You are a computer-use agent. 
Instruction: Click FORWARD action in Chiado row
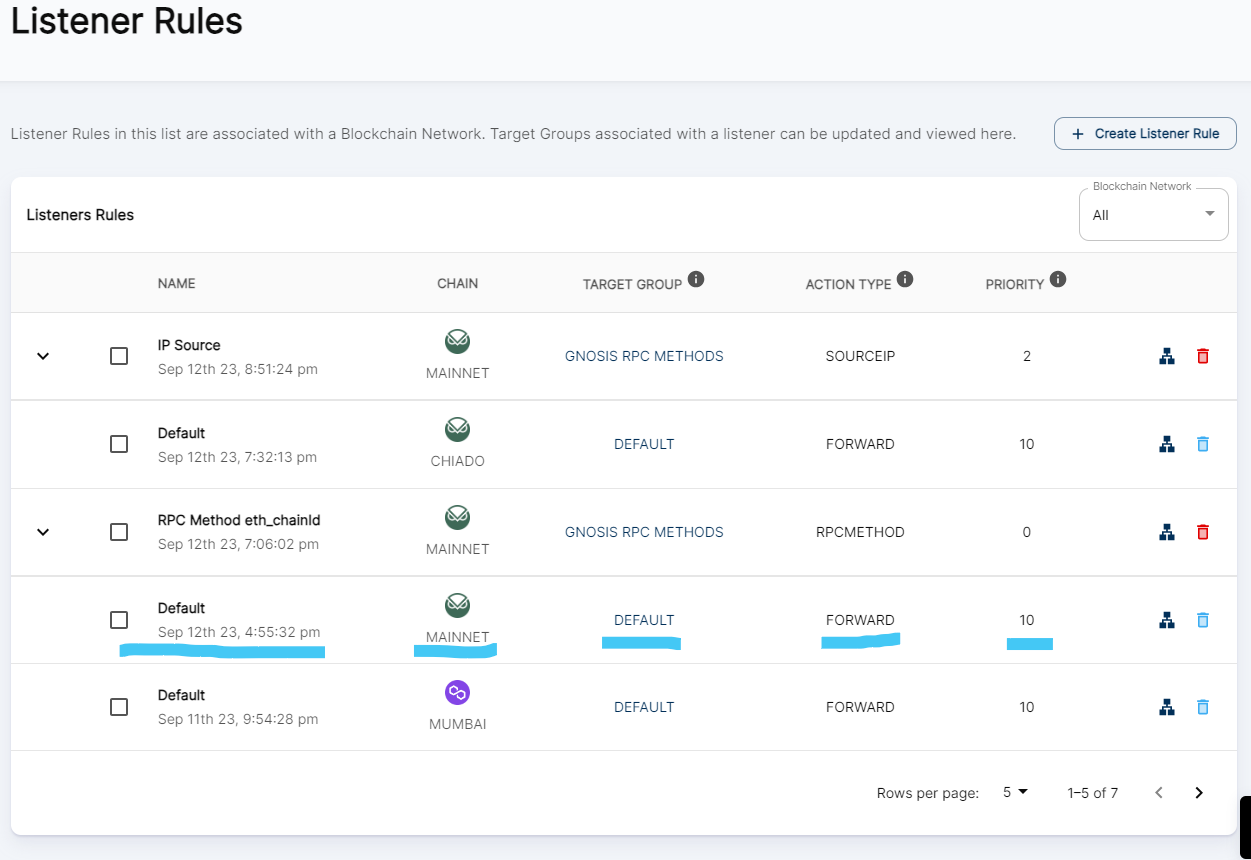pos(860,444)
